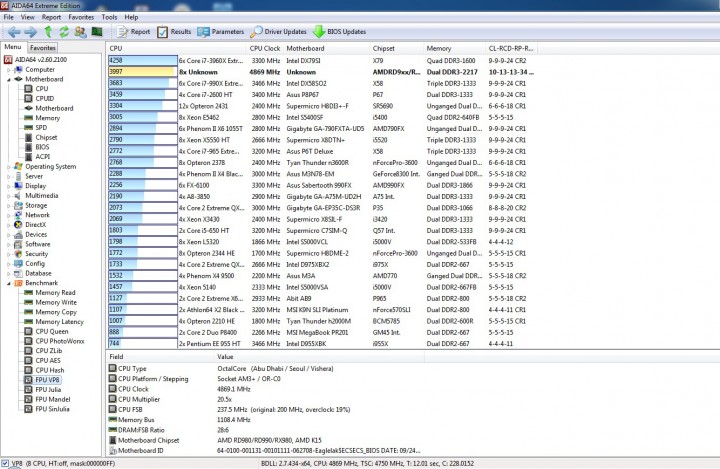
Task: Select the 4258 score bar row
Action: [x=321, y=61]
